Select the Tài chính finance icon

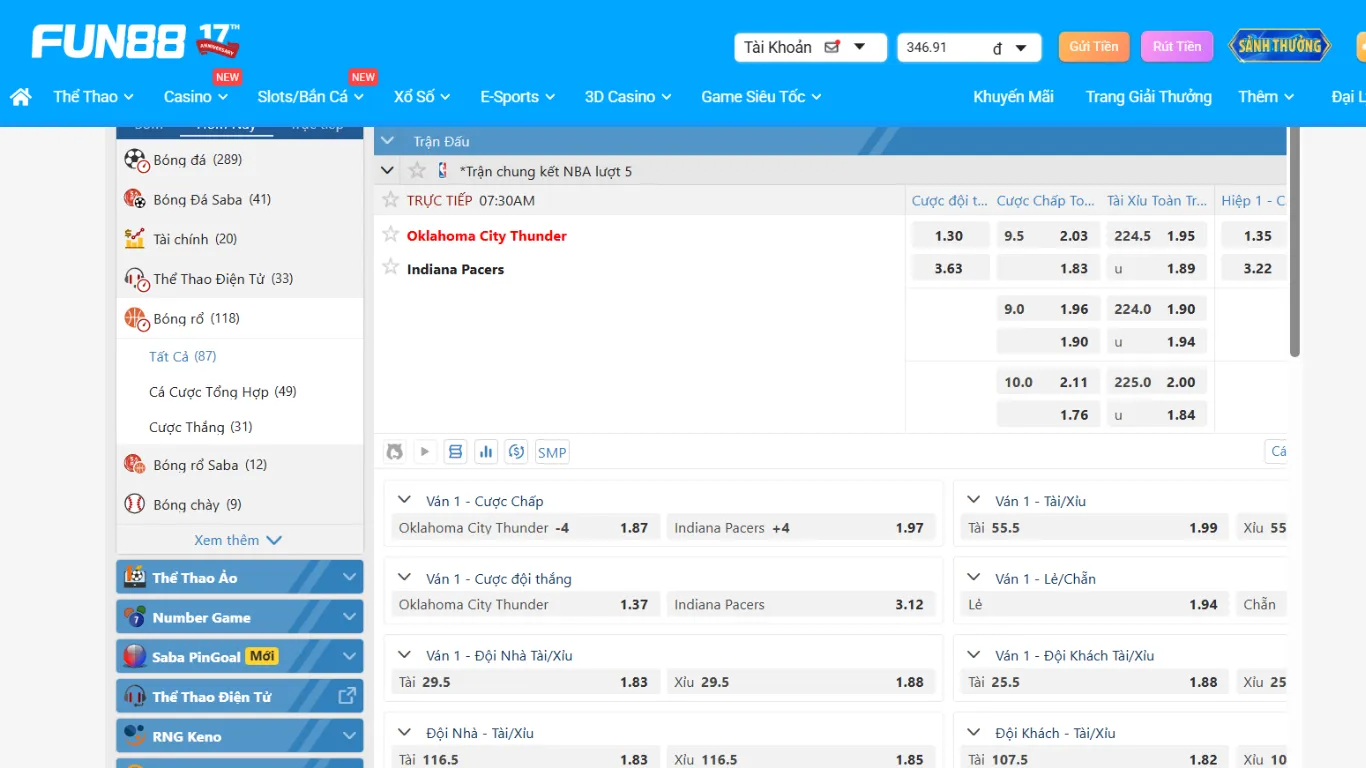(135, 239)
